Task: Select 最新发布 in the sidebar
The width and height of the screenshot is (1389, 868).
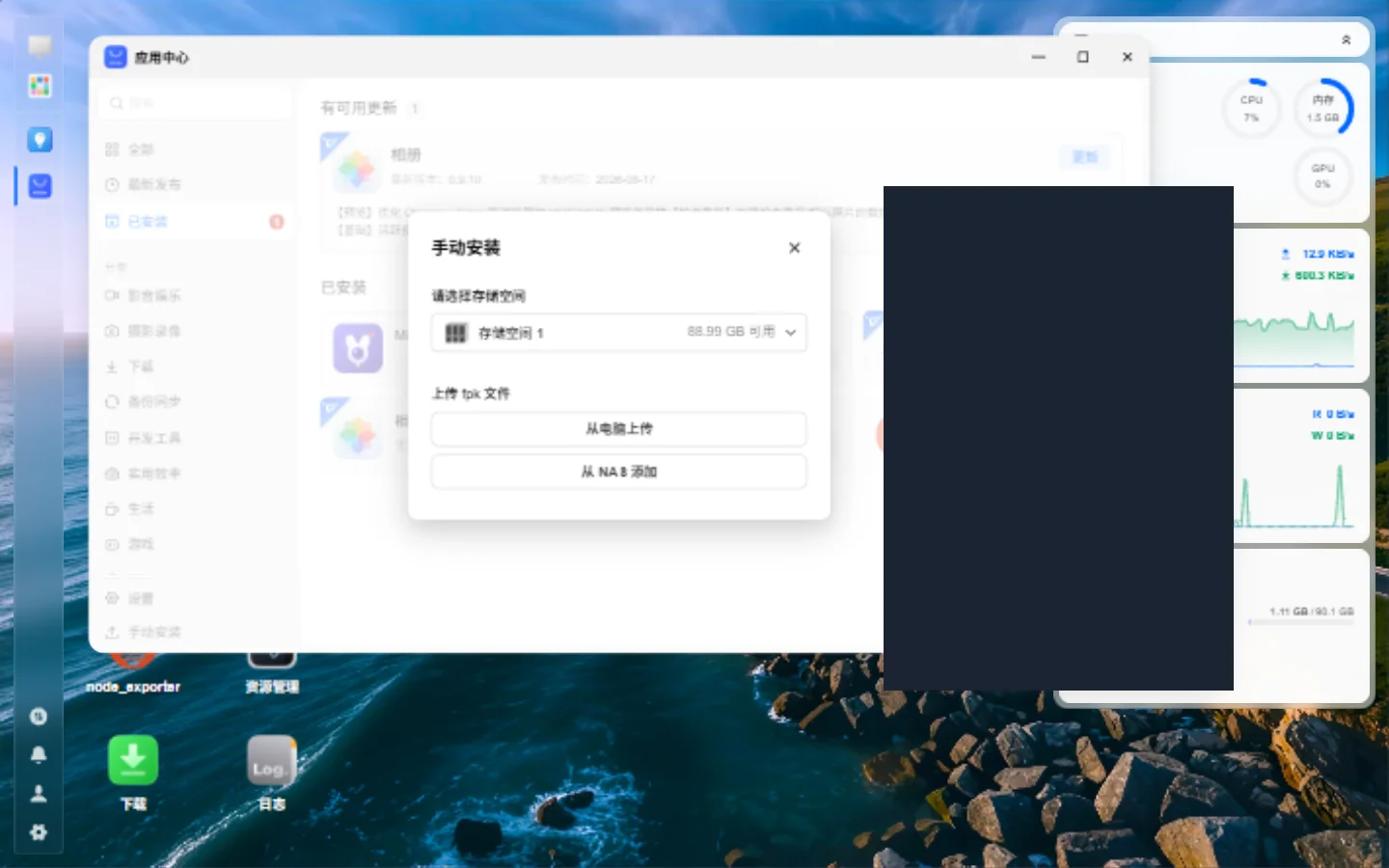Action: click(195, 184)
